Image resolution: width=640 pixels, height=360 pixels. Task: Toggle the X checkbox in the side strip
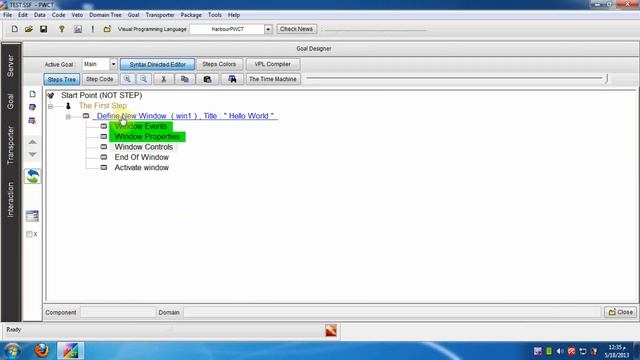point(29,234)
